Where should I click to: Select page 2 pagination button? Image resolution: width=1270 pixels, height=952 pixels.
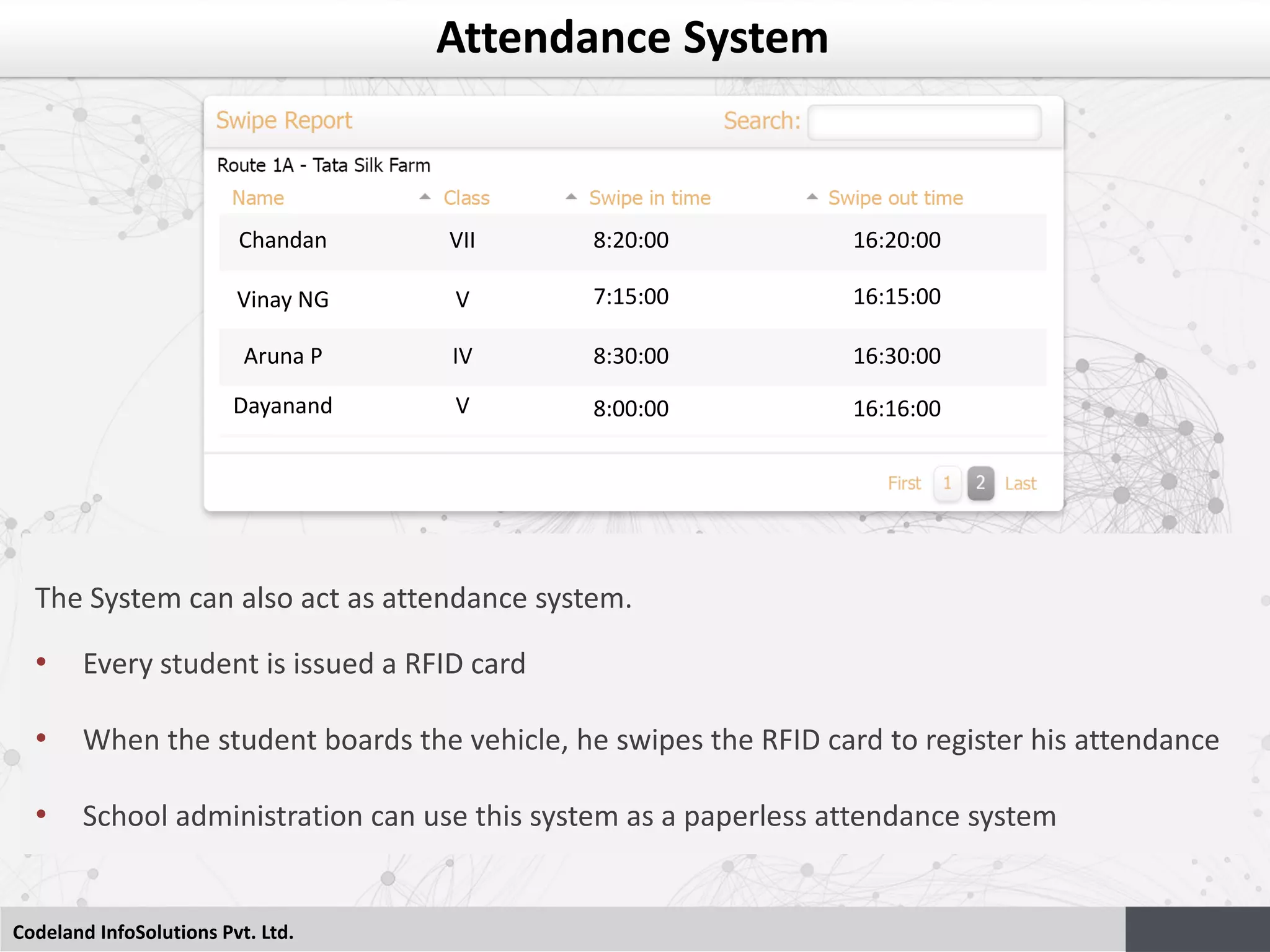click(980, 483)
